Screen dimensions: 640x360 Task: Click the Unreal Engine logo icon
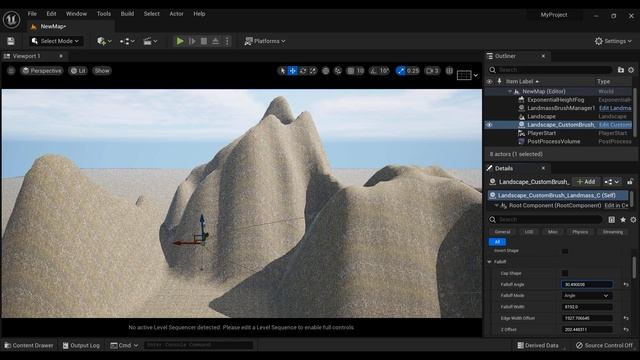(11, 19)
